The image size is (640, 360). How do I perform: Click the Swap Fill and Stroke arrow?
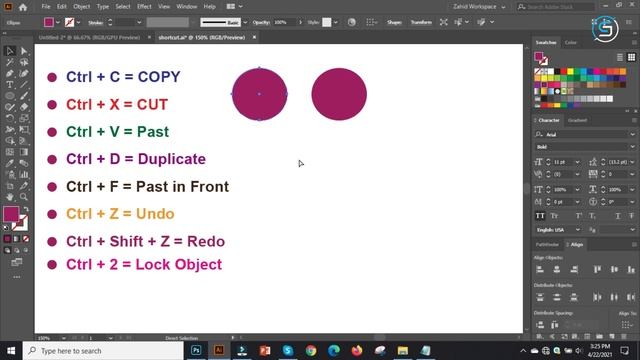26,209
